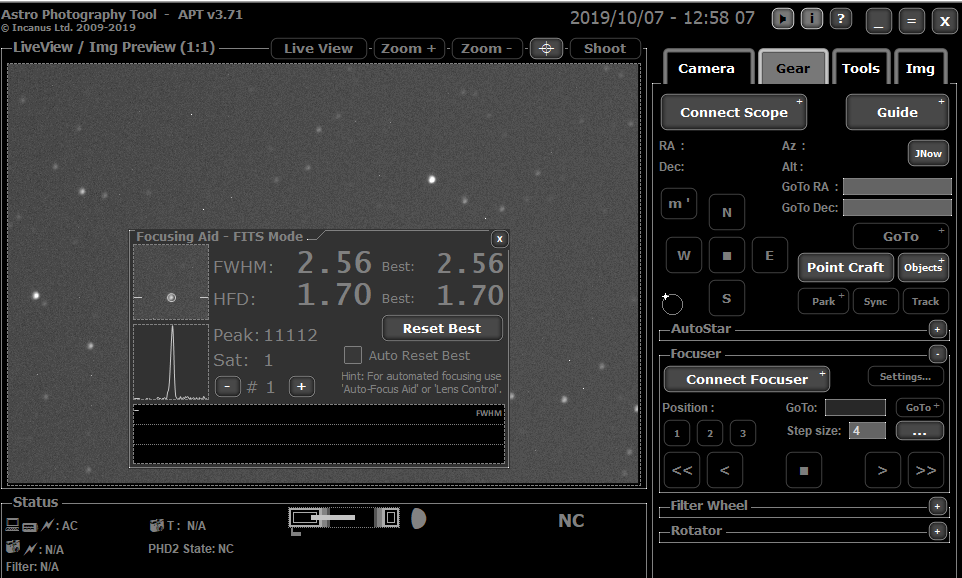Screen dimensions: 962x578
Task: Close the Focusing Aid panel
Action: tap(500, 238)
